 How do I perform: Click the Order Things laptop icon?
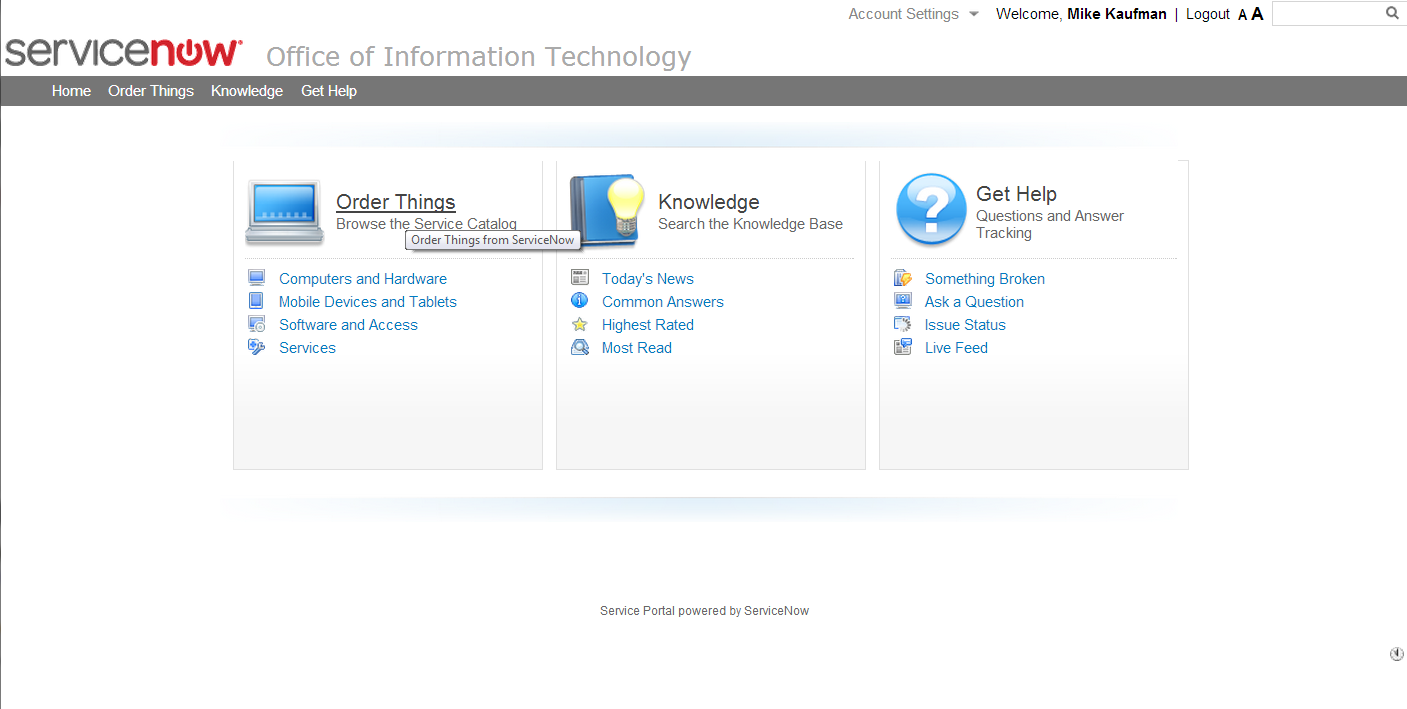click(285, 212)
